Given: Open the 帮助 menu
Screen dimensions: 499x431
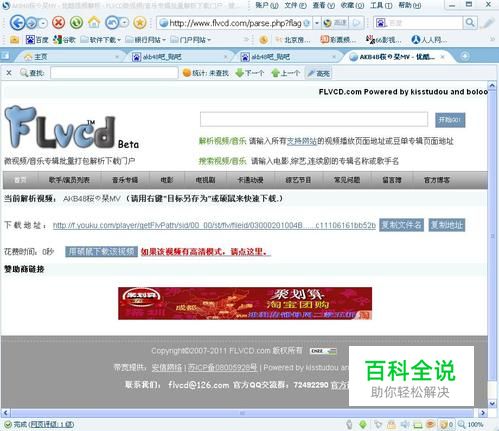Looking at the screenshot, I should pyautogui.click(x=410, y=5).
